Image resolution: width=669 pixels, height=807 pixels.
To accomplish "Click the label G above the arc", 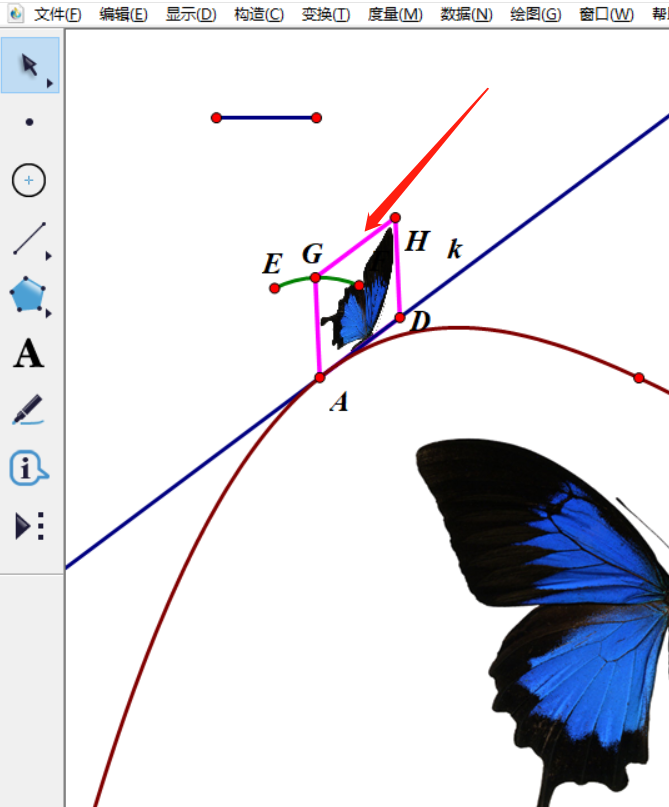I will pos(312,253).
